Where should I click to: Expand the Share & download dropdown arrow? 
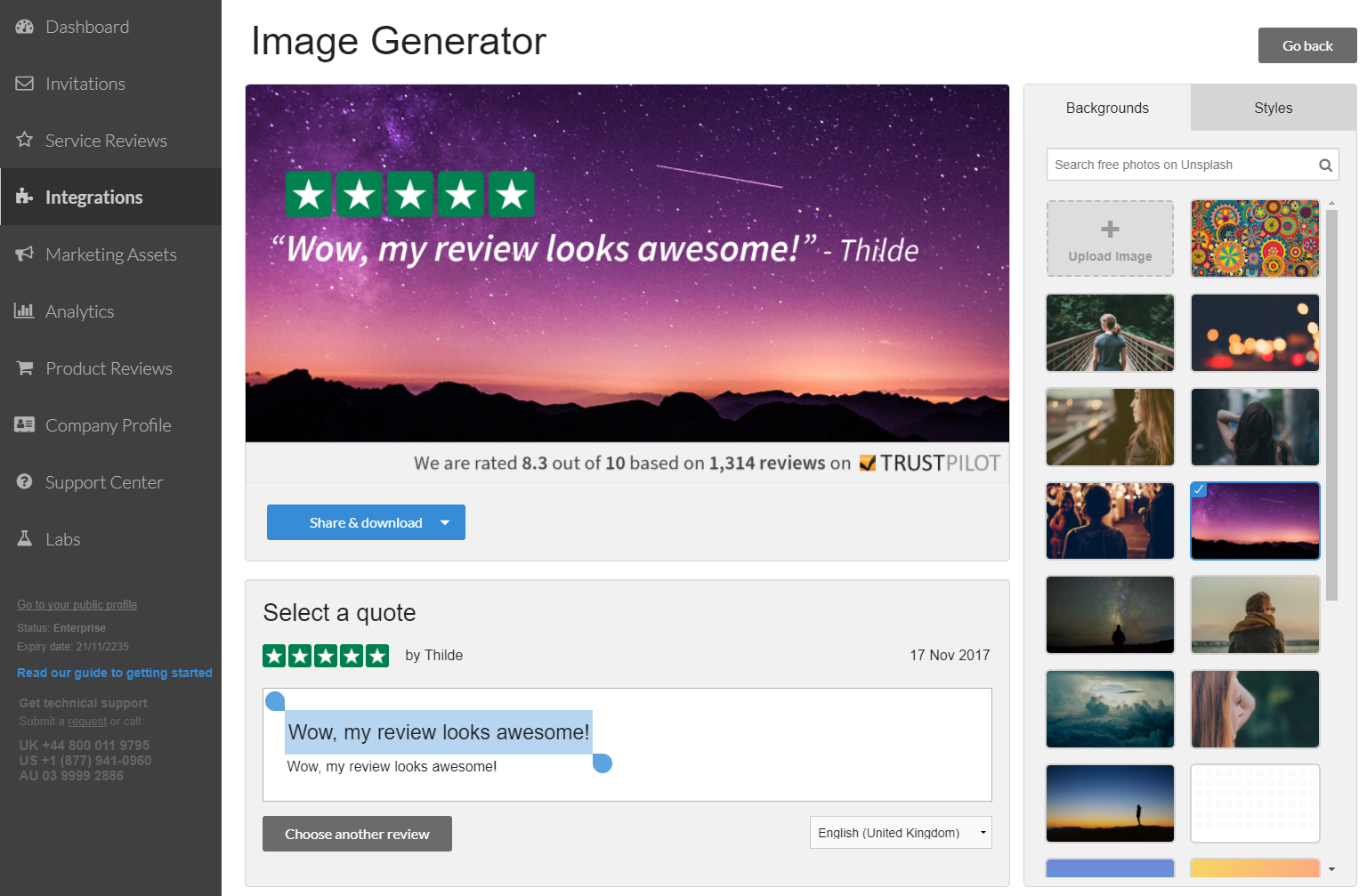point(445,522)
